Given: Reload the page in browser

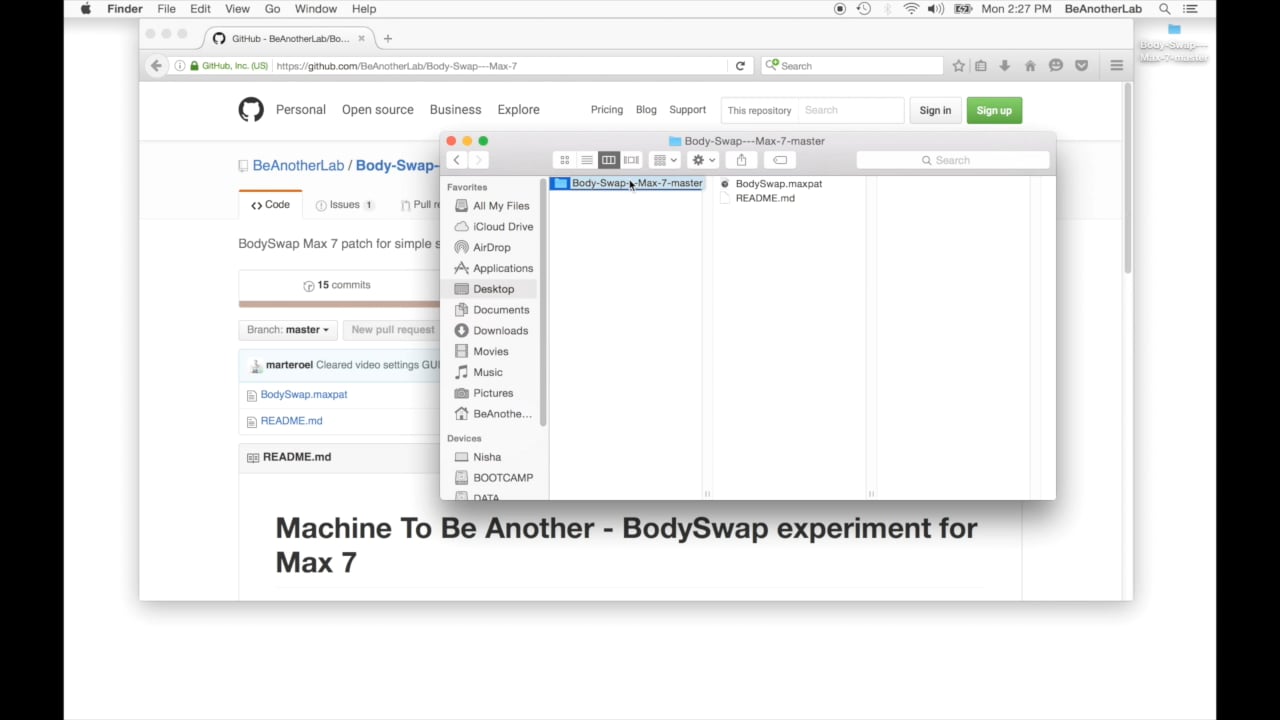Looking at the screenshot, I should coord(740,66).
